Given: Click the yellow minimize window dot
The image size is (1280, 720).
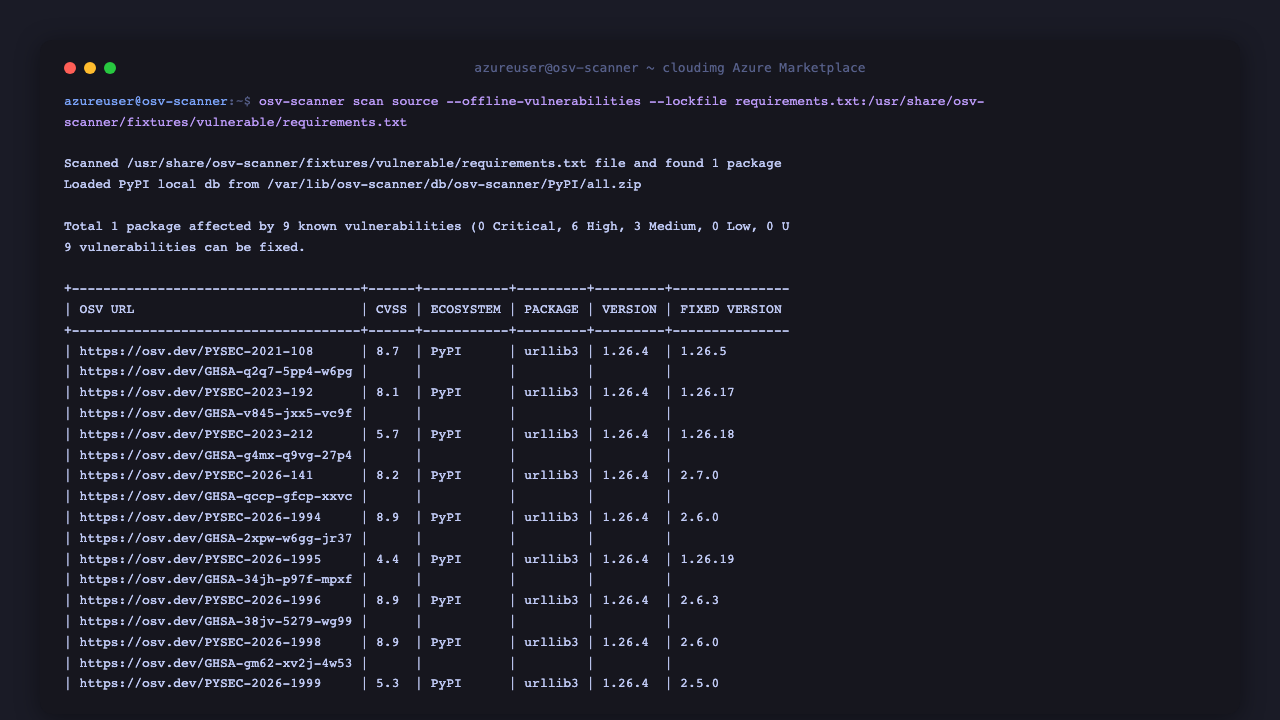Looking at the screenshot, I should pos(90,68).
